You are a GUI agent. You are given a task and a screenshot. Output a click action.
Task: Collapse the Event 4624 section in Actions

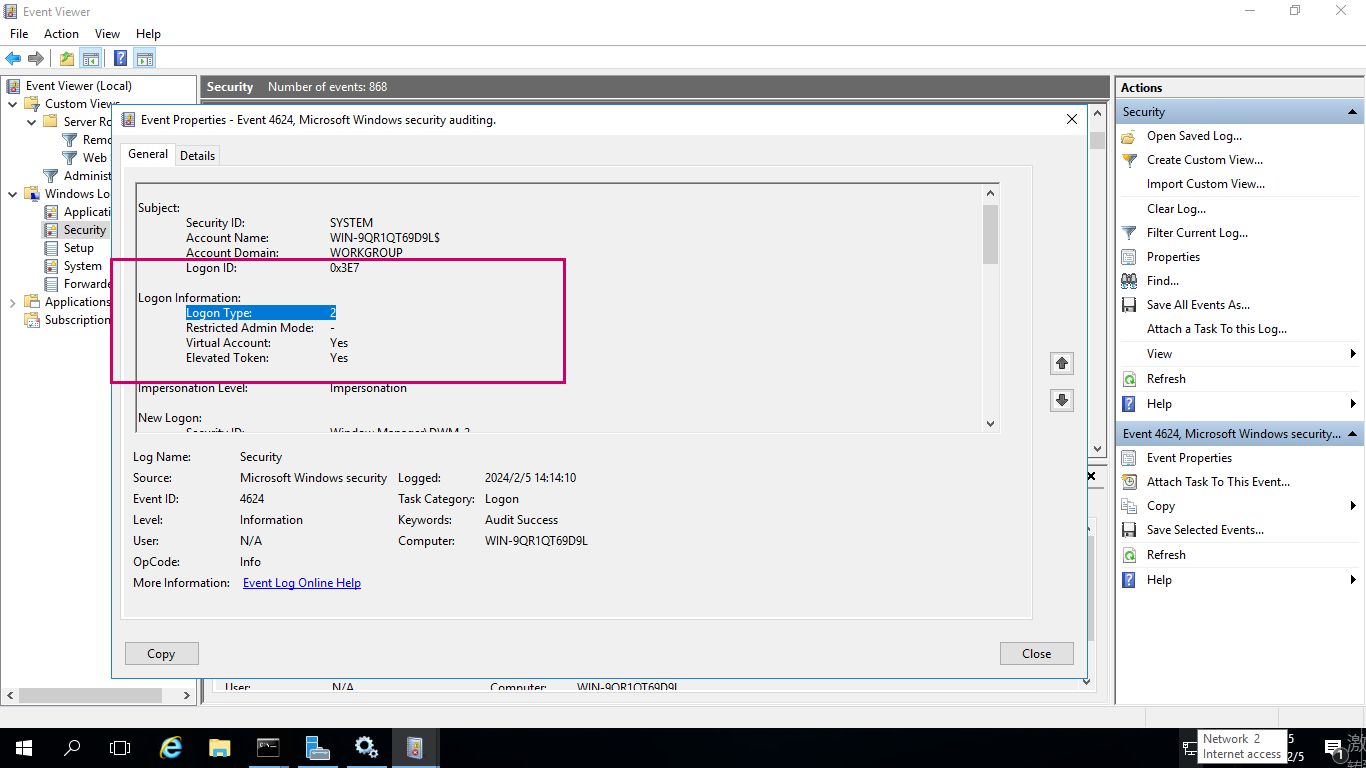1352,434
